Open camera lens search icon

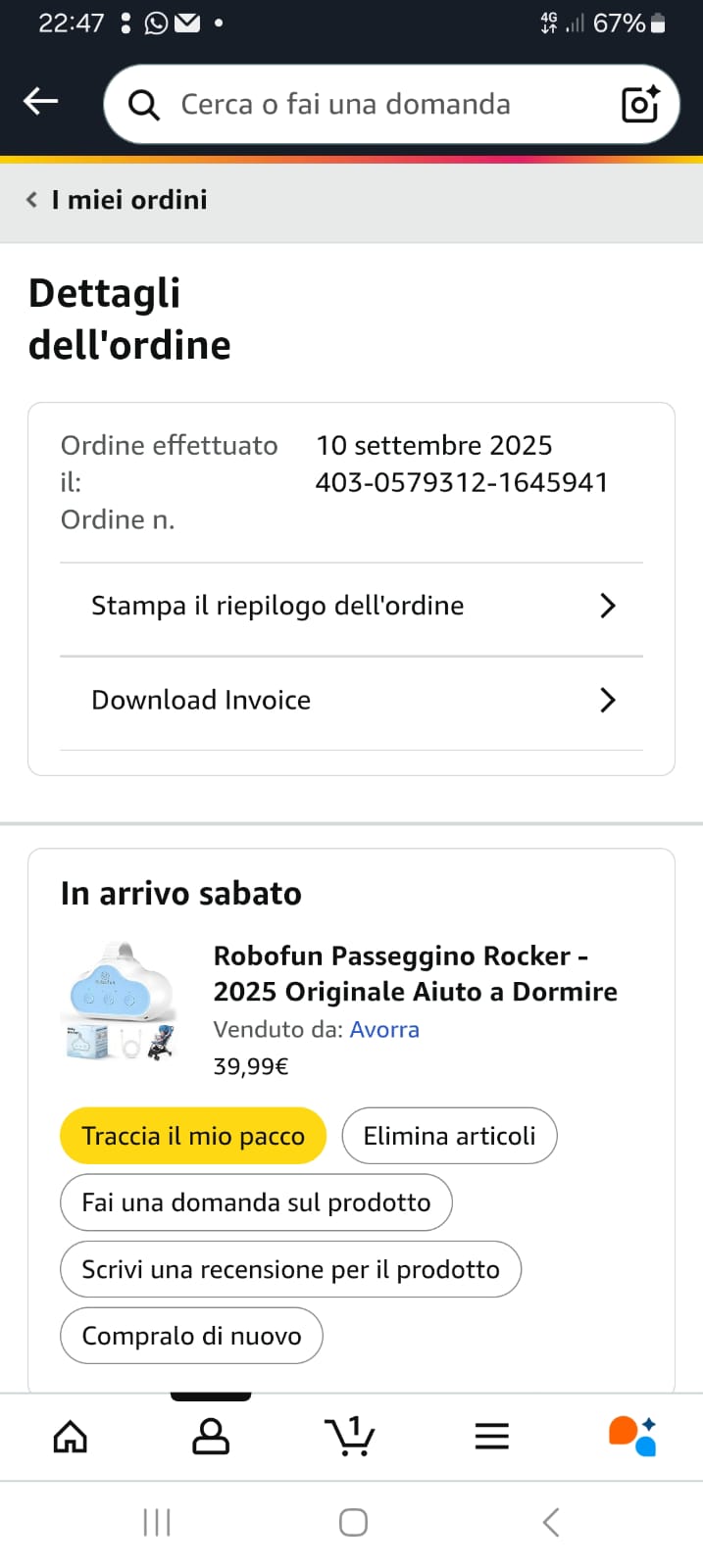click(x=641, y=104)
